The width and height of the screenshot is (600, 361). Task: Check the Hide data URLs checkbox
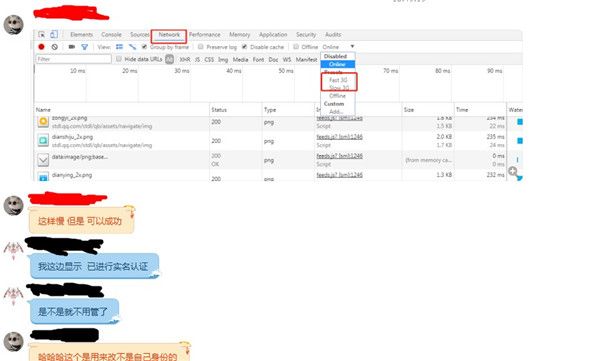119,59
